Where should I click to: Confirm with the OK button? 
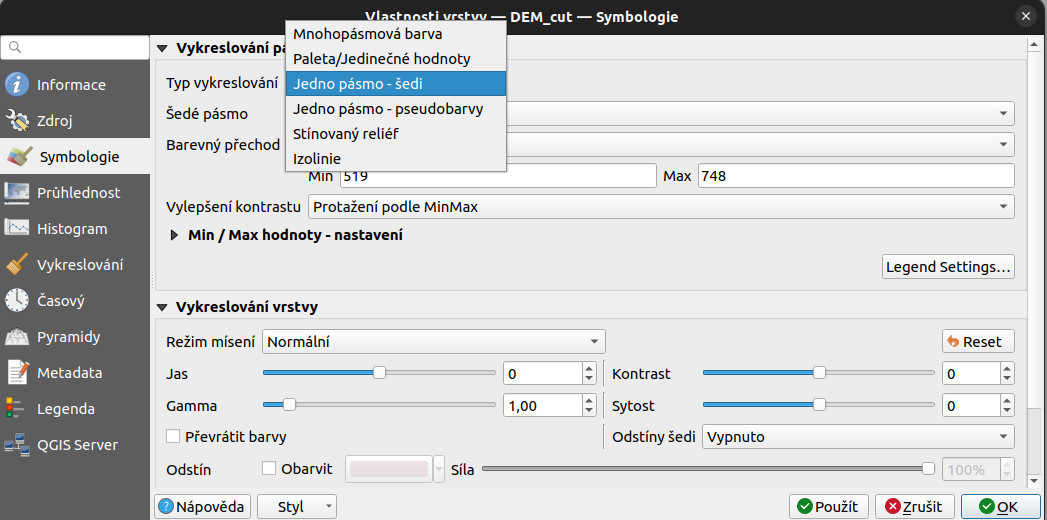tap(1000, 507)
